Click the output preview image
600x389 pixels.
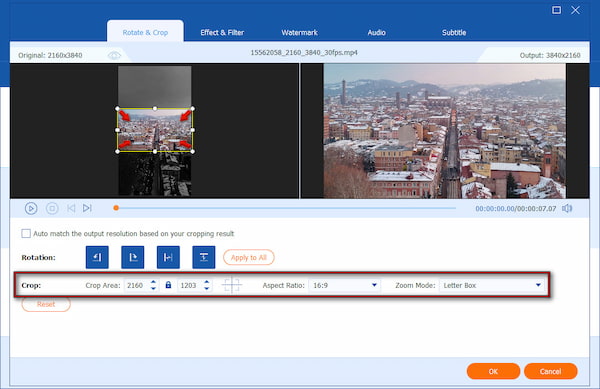[445, 131]
